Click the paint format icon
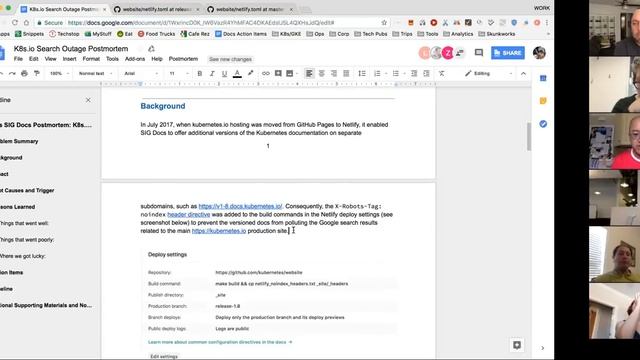The image size is (640, 360). (37, 73)
